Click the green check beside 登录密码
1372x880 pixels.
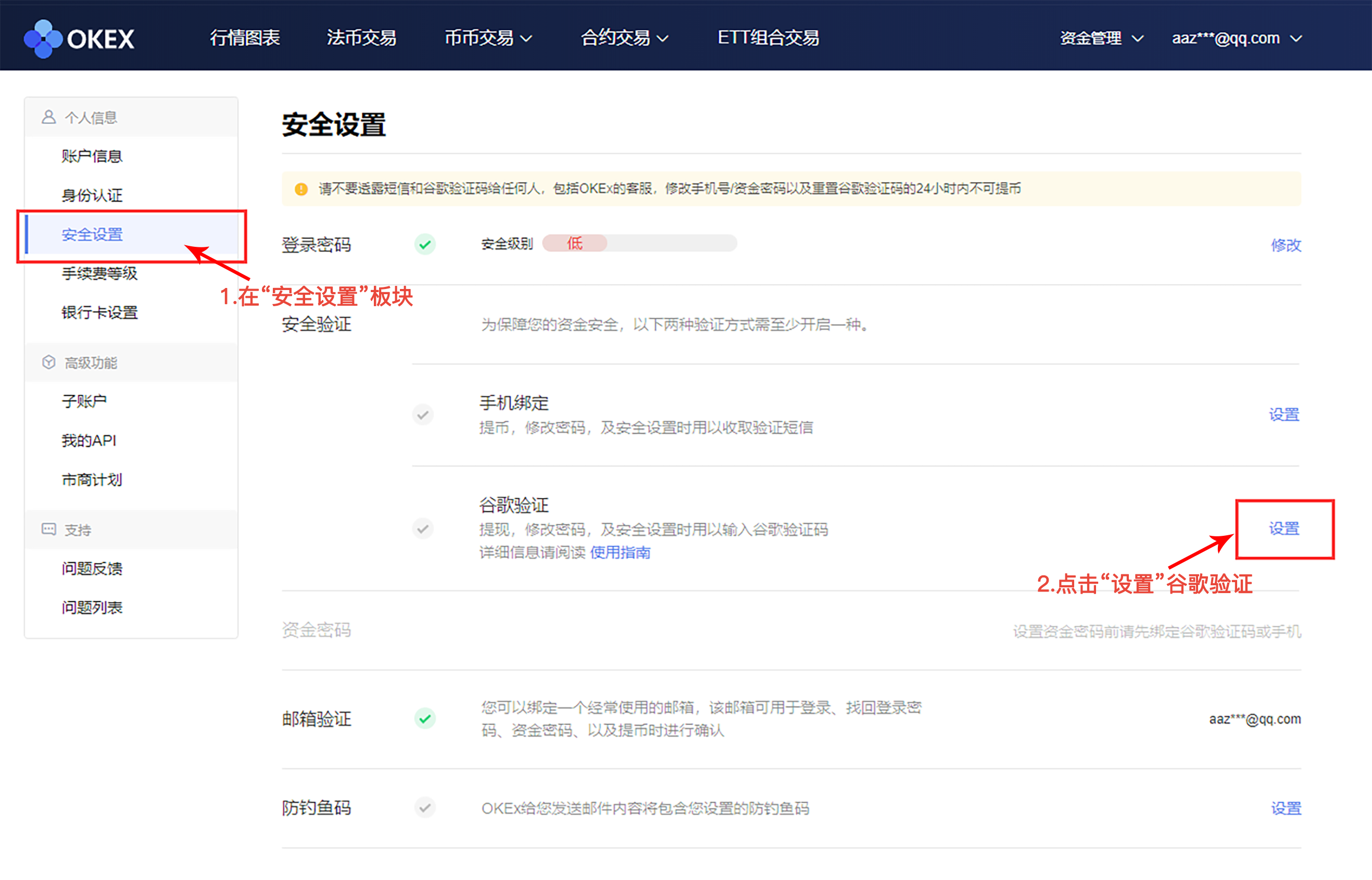point(425,245)
